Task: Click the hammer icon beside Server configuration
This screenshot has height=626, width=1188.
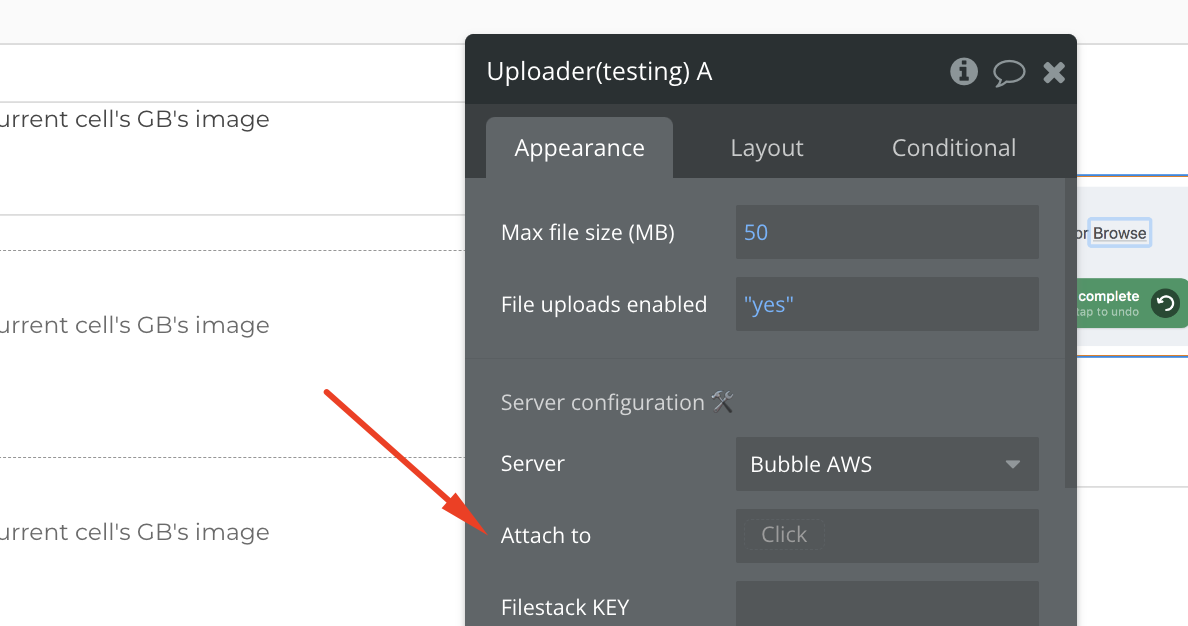Action: point(723,402)
